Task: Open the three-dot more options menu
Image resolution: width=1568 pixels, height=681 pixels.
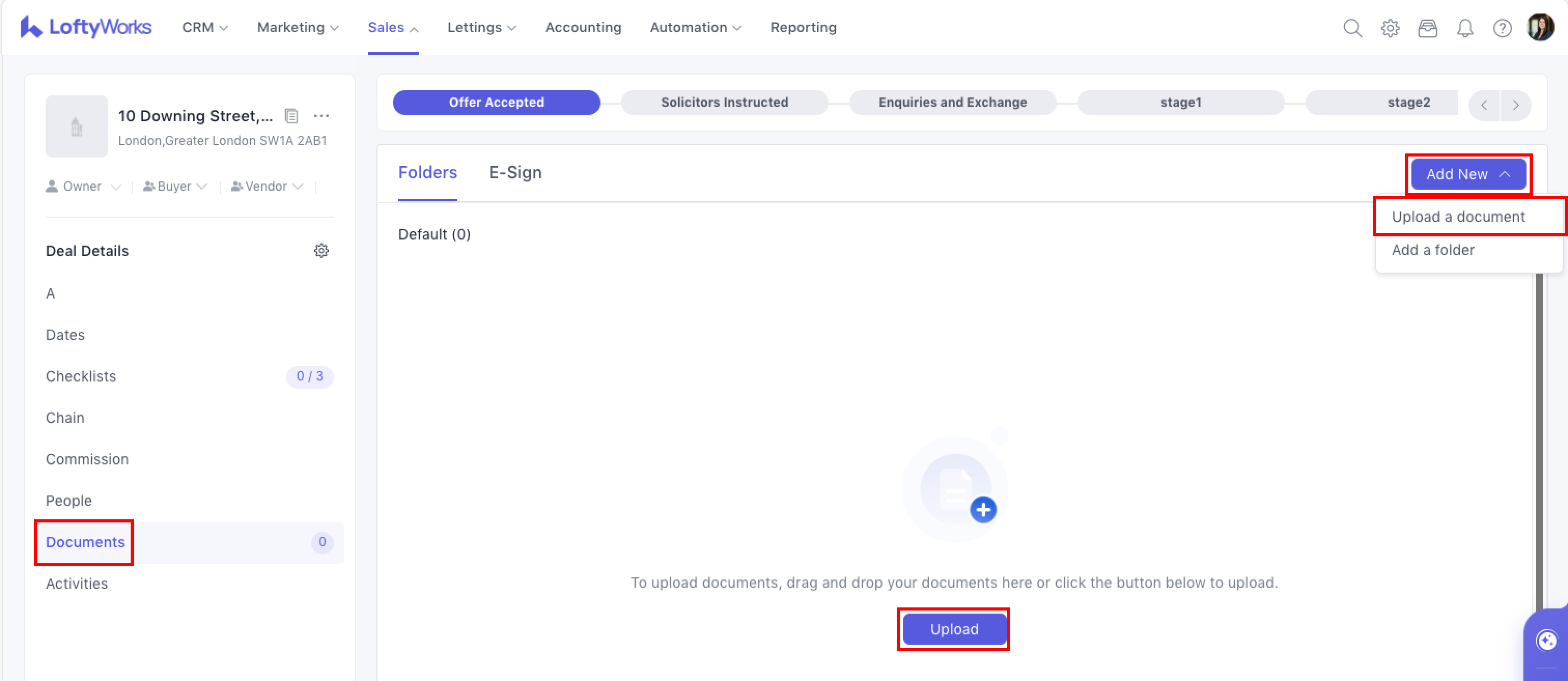Action: point(321,116)
